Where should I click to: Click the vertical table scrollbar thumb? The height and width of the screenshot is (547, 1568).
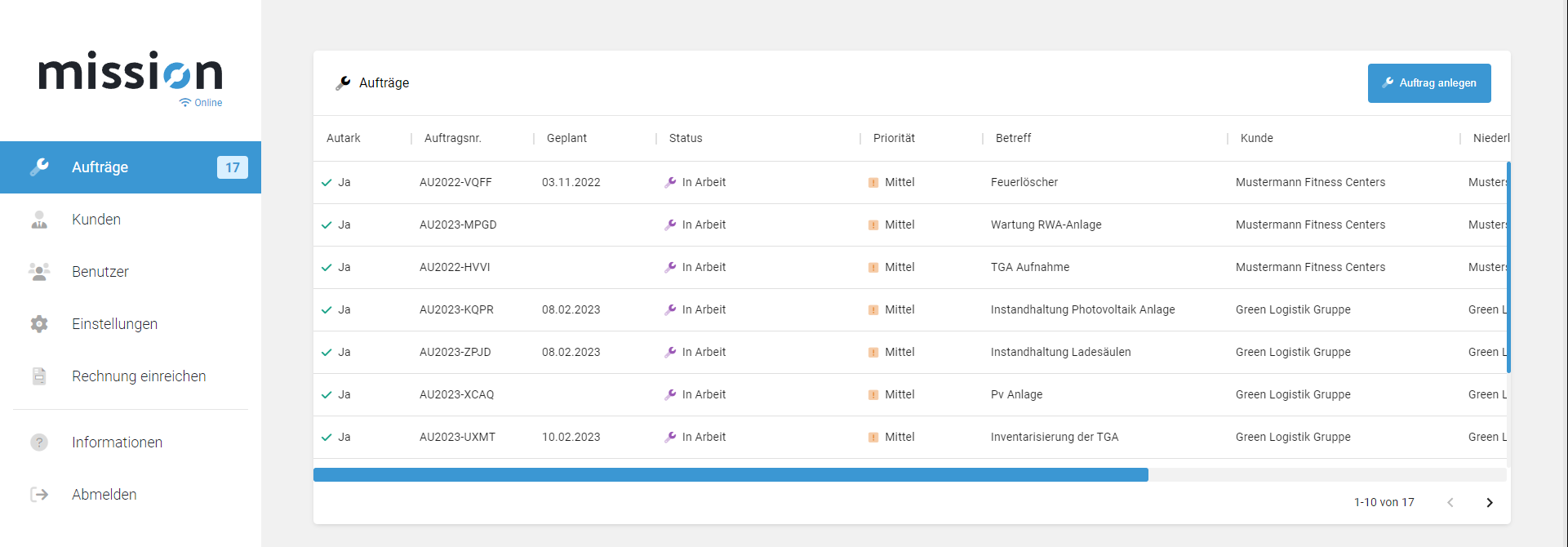pos(1508,267)
